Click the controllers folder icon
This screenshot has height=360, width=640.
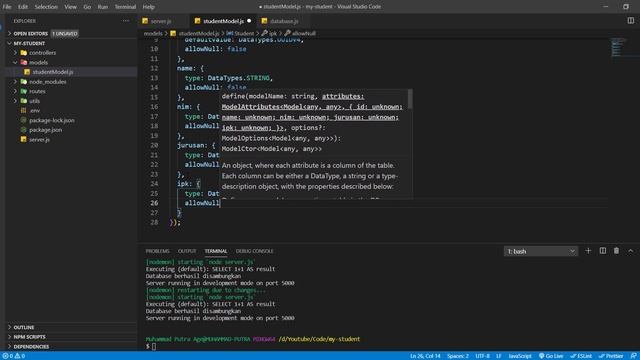pos(24,53)
